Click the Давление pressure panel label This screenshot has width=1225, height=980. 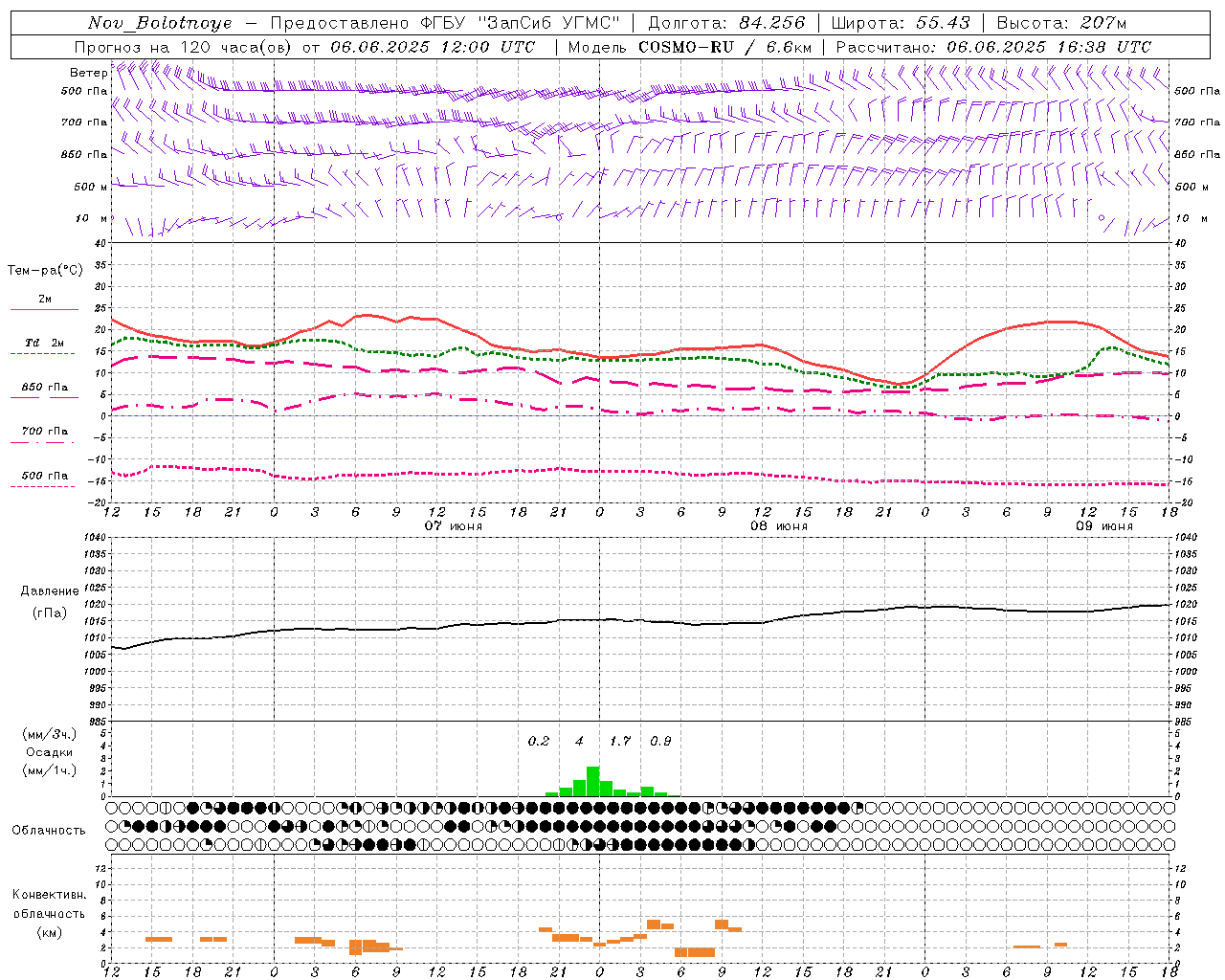(x=50, y=591)
